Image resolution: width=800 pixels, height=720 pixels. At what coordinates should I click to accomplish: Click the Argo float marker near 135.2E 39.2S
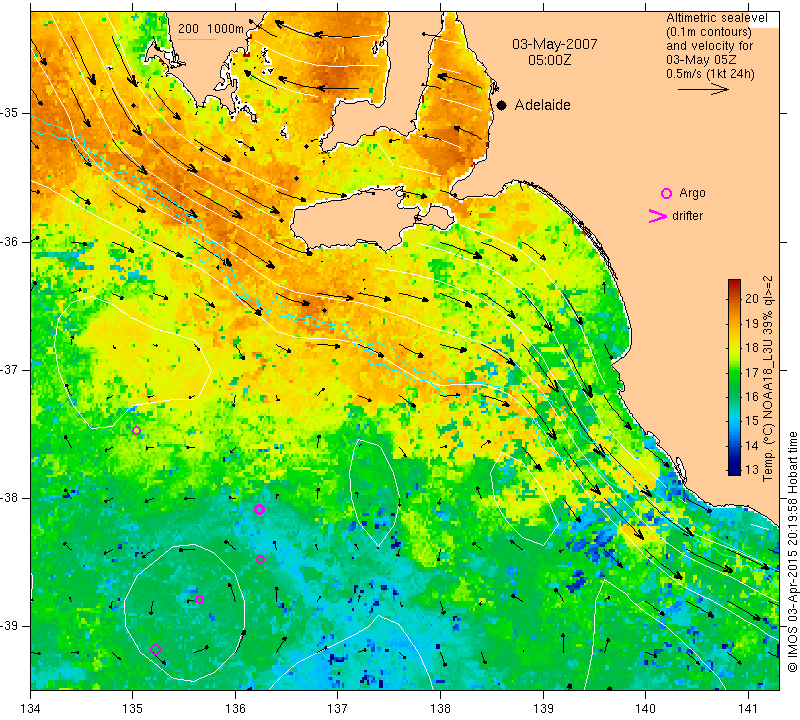(x=156, y=650)
